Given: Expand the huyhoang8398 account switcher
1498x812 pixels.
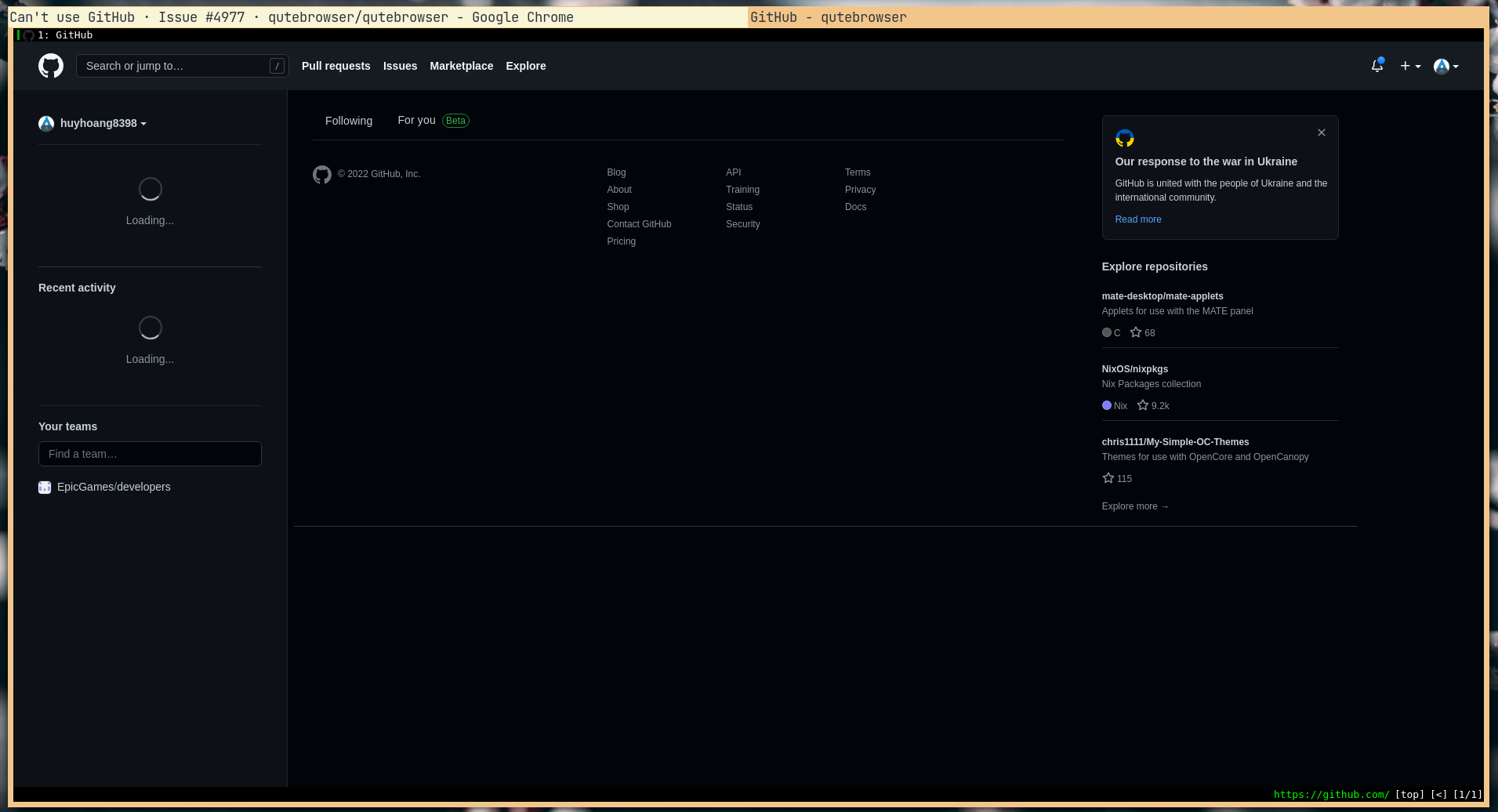Looking at the screenshot, I should [x=103, y=123].
